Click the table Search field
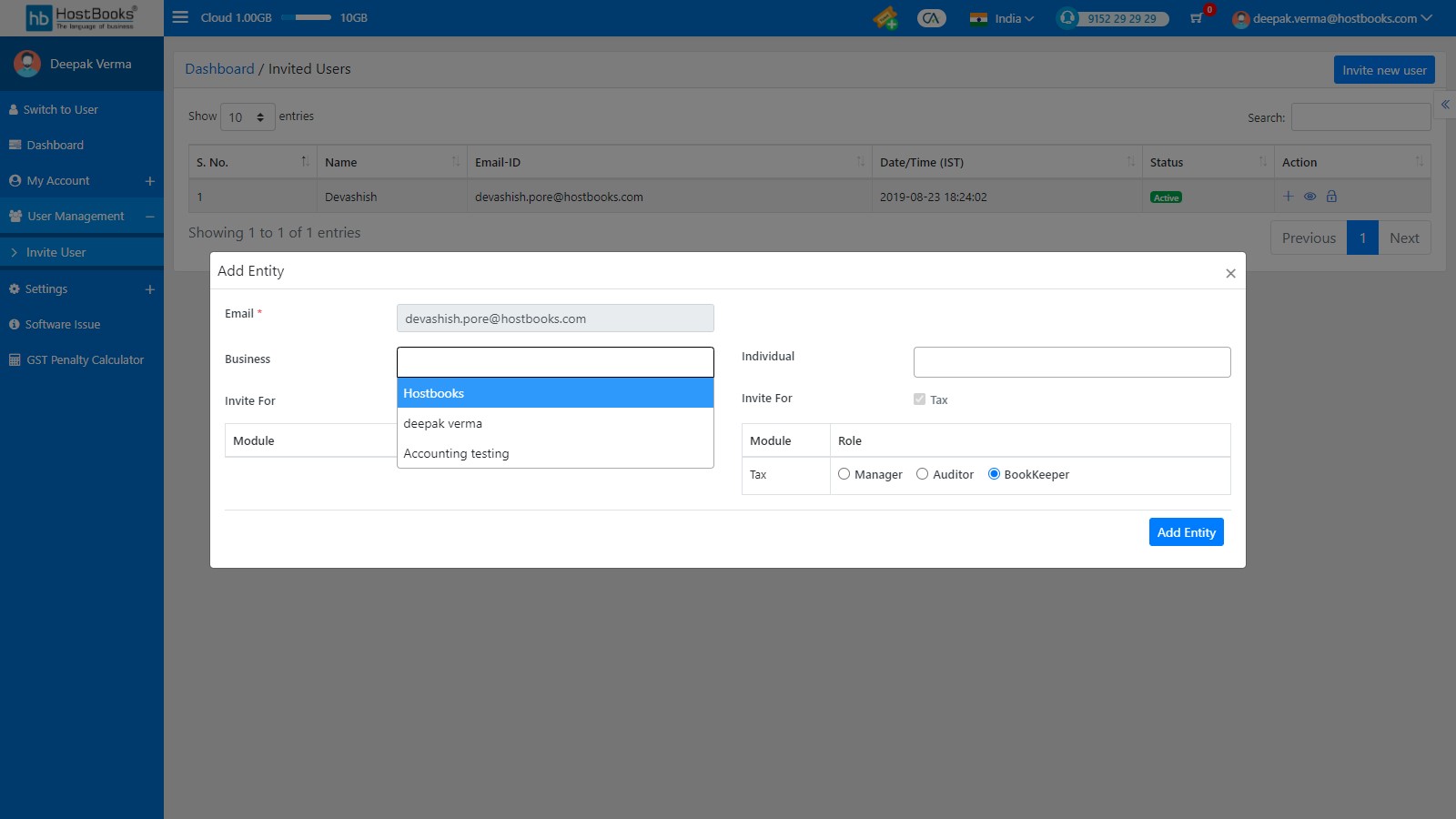The width and height of the screenshot is (1456, 819). point(1360,117)
